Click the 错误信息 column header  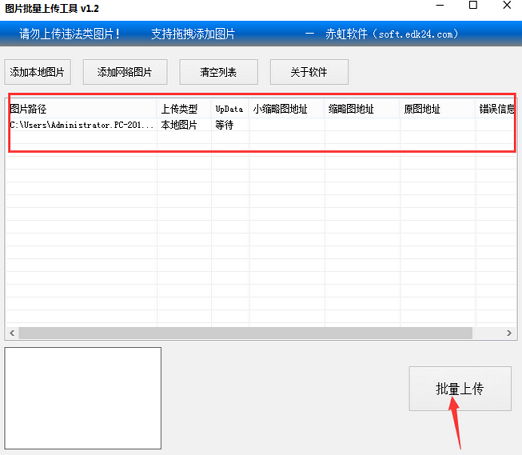(496, 109)
